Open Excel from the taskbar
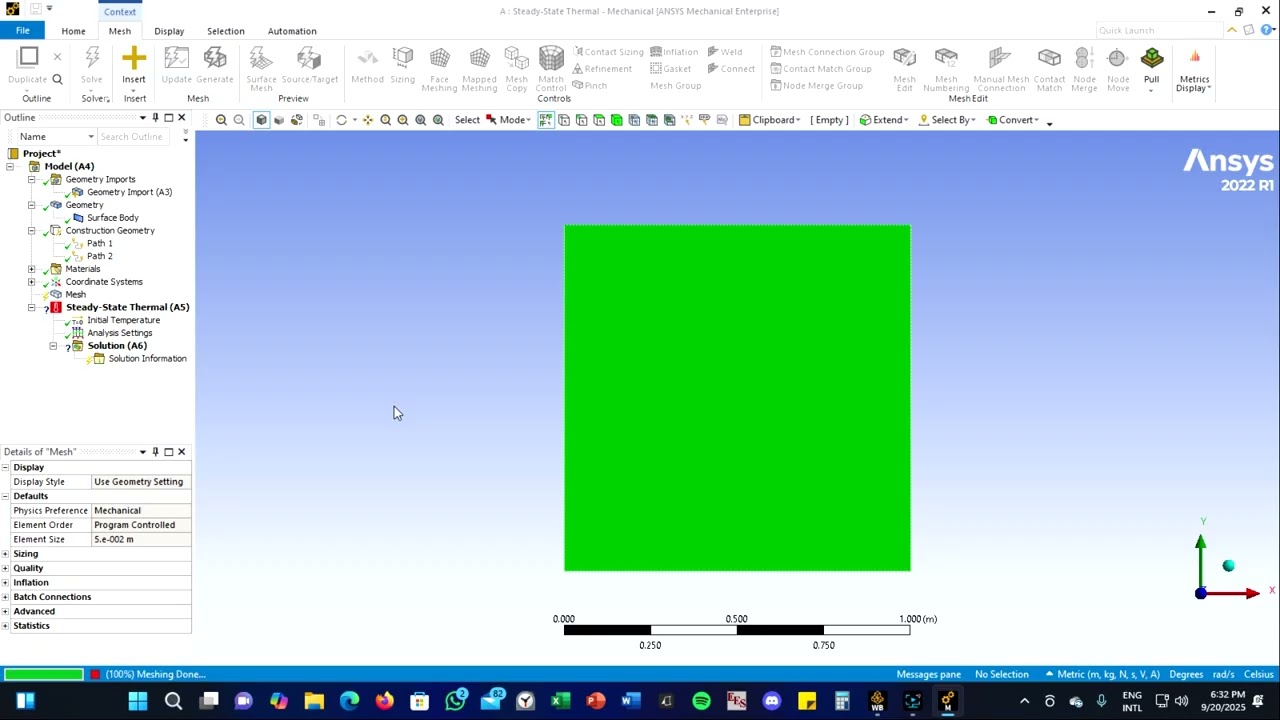Screen dimensions: 1280x720 [560, 701]
